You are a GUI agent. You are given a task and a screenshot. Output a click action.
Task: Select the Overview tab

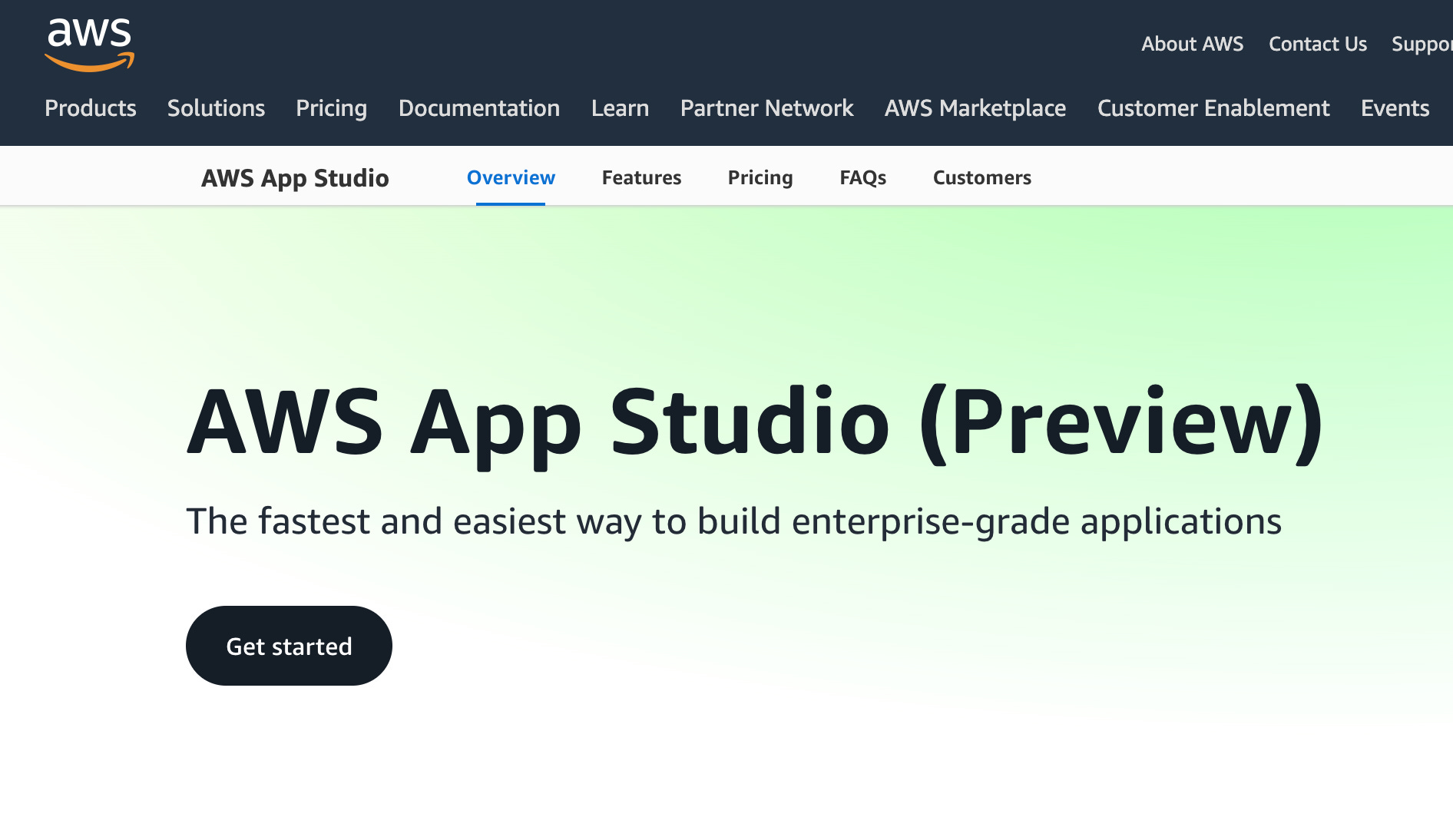point(511,177)
